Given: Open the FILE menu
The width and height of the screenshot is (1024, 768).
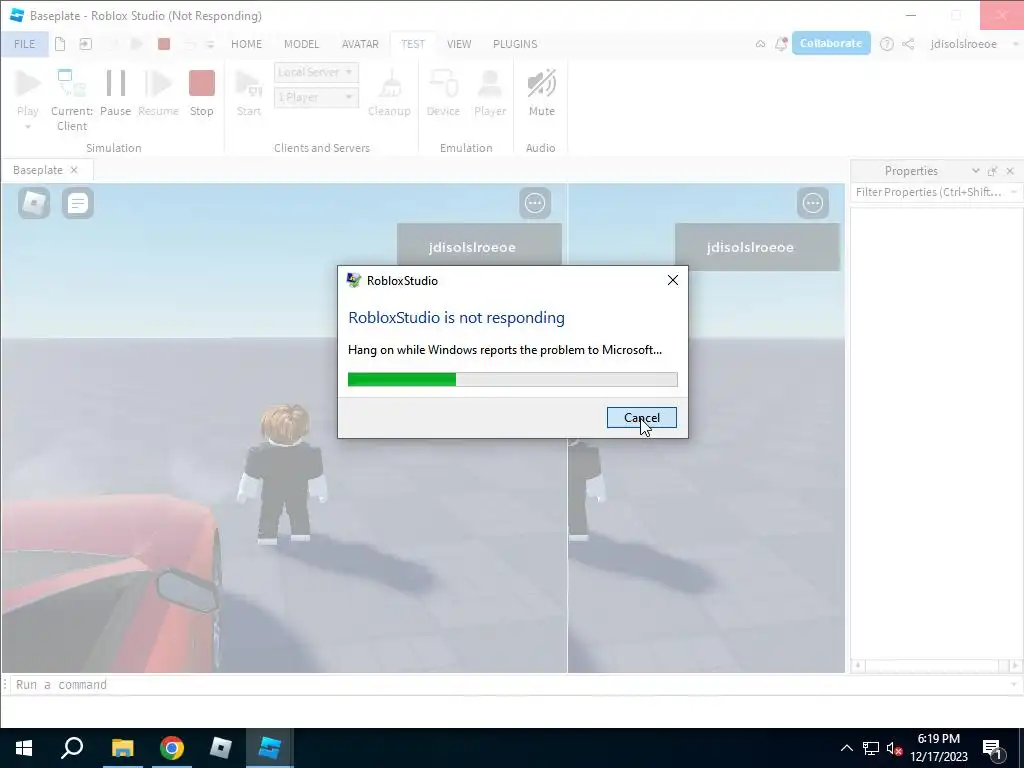Looking at the screenshot, I should [24, 44].
